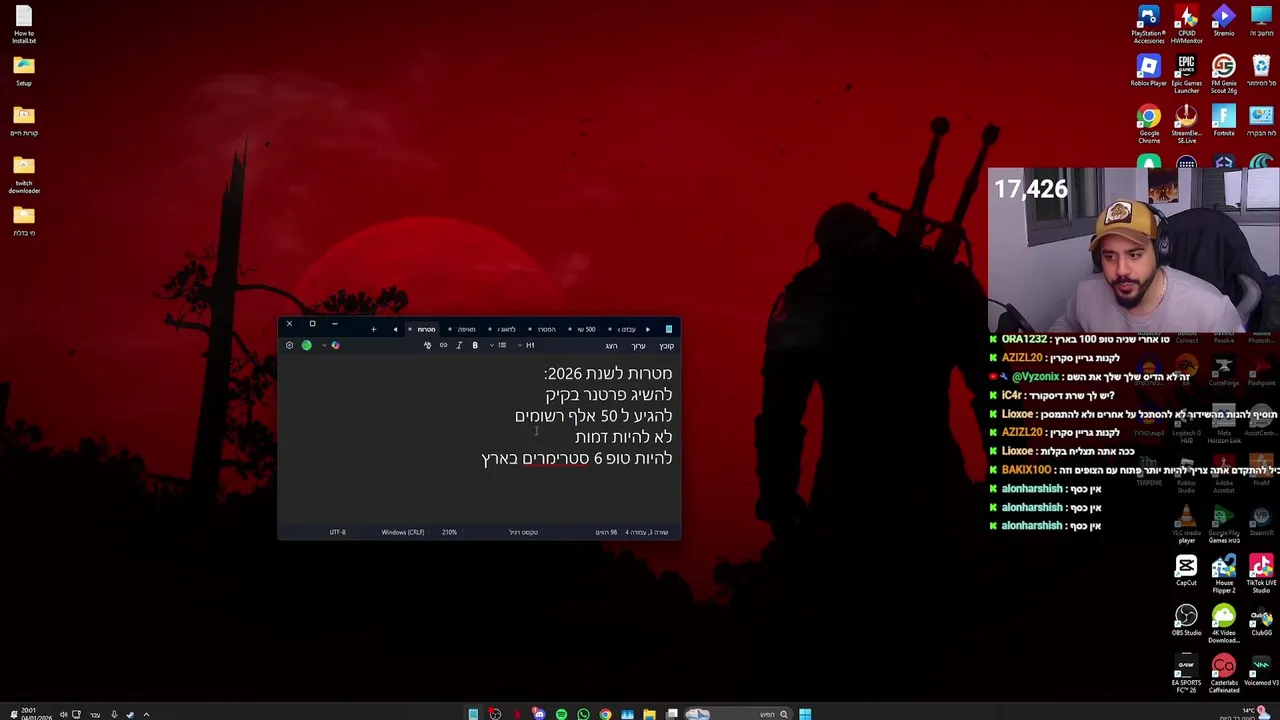
Task: Open the קובץ (File) menu
Action: point(667,346)
